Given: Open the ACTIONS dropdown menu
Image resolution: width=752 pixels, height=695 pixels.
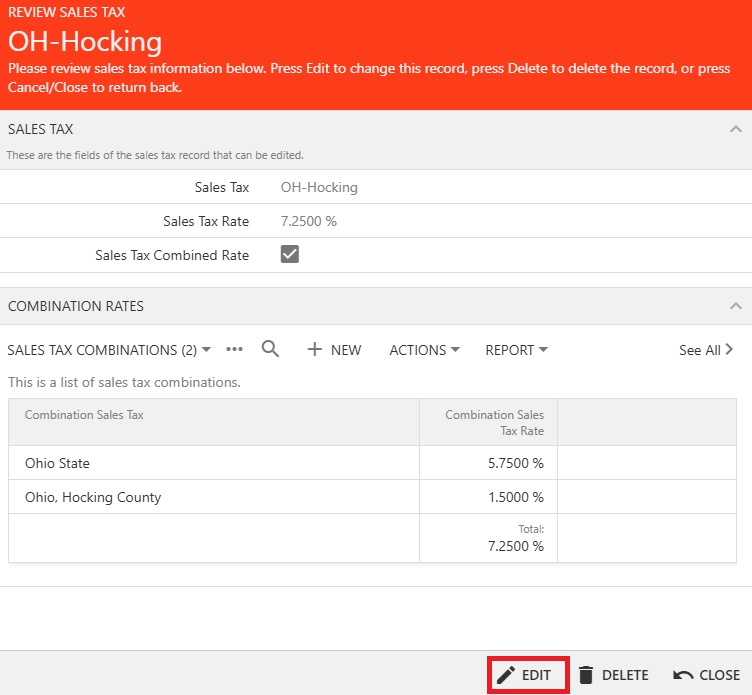Looking at the screenshot, I should [424, 350].
